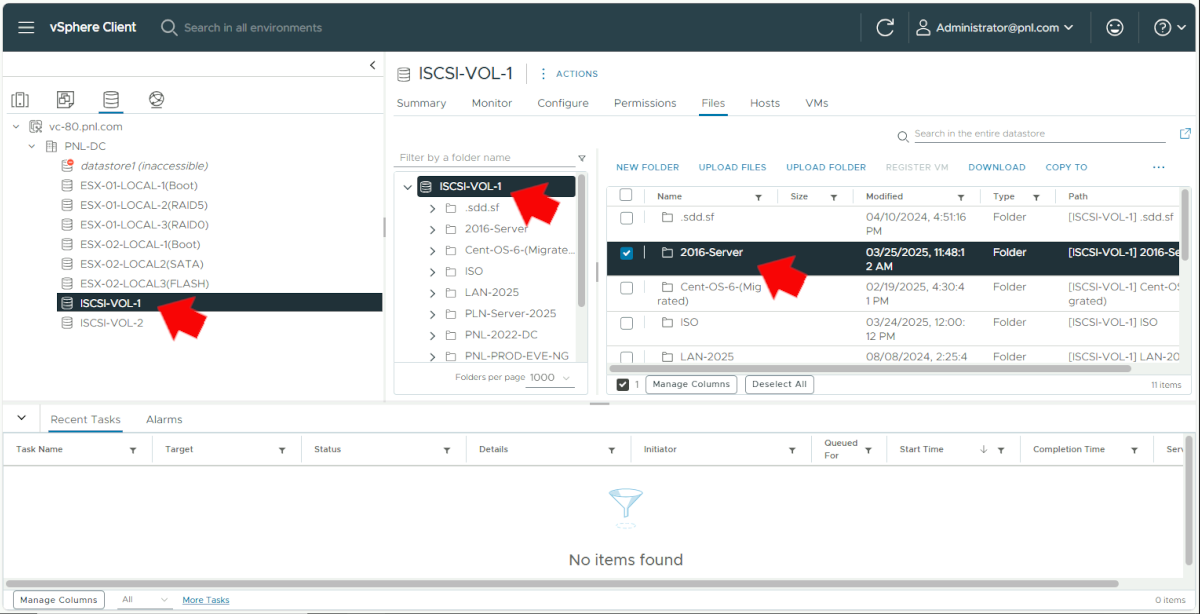Image resolution: width=1200 pixels, height=614 pixels.
Task: Click the datastore search input field
Action: pos(1038,134)
